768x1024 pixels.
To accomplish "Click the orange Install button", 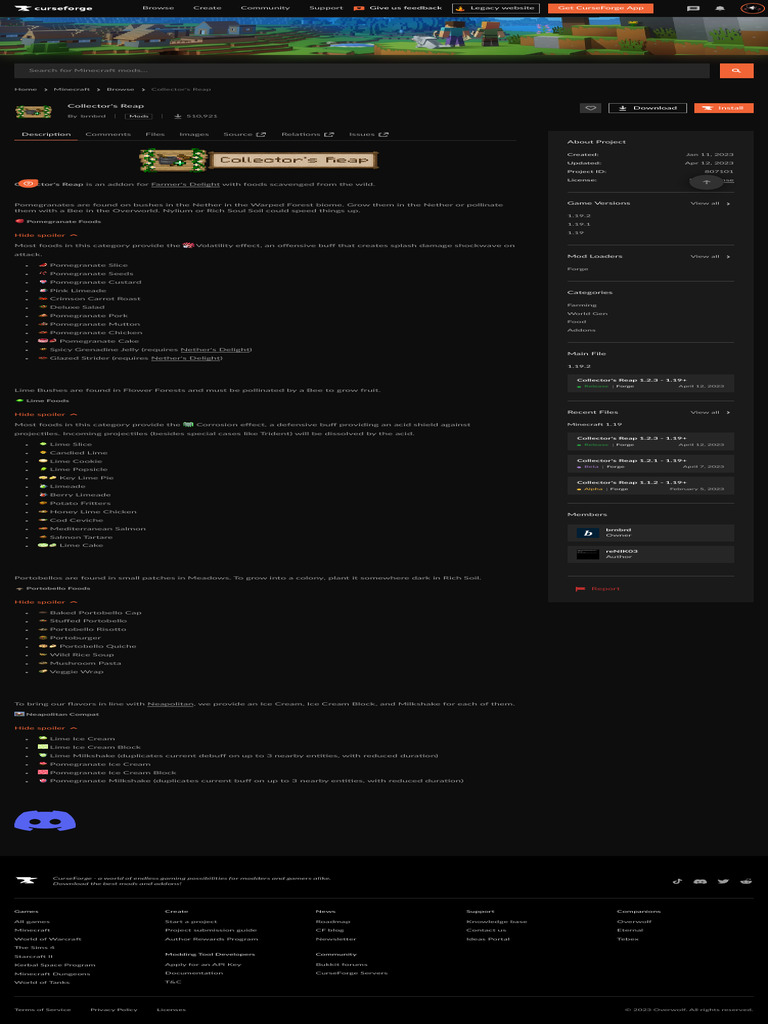I will pyautogui.click(x=724, y=108).
